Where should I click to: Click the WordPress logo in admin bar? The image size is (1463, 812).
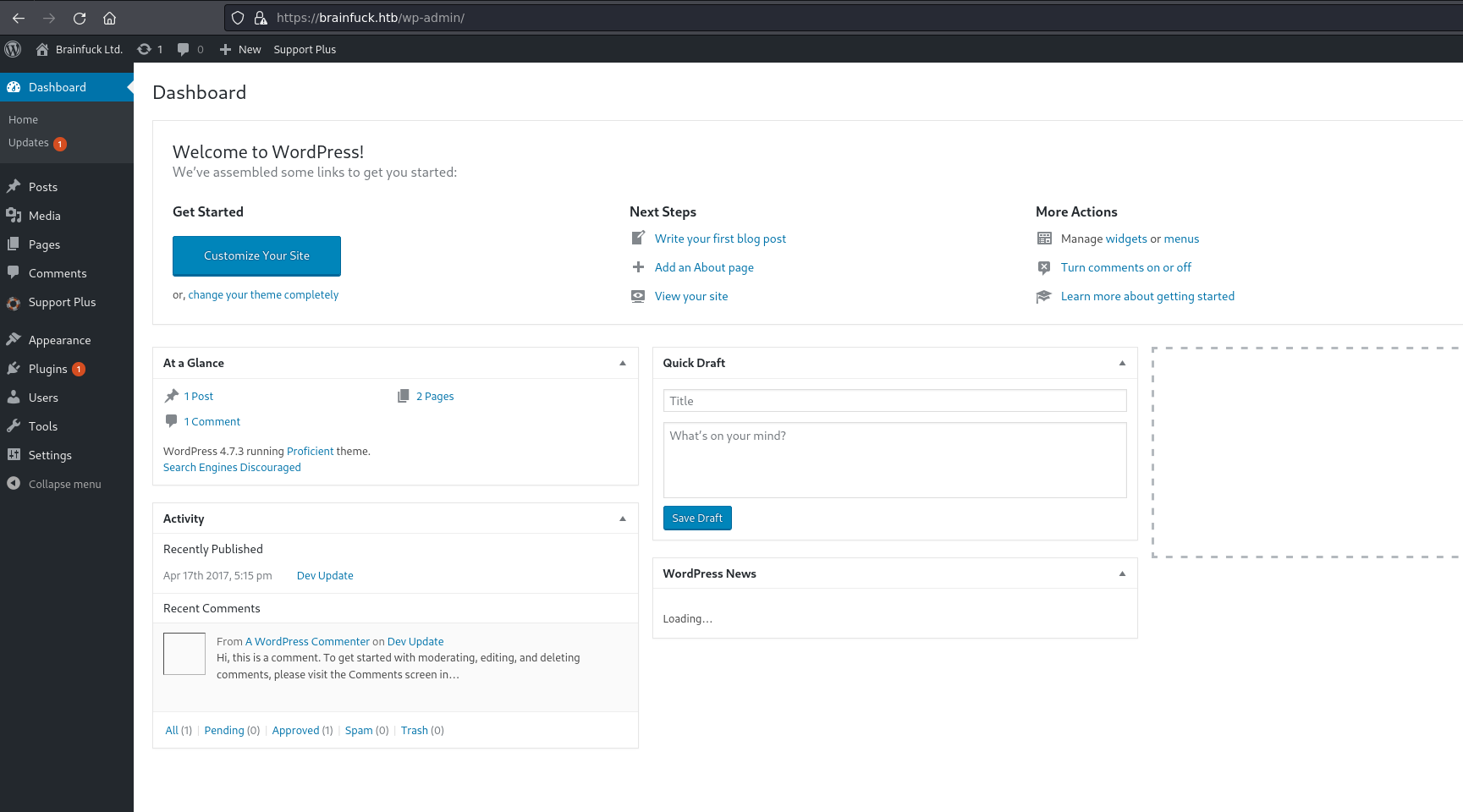(13, 49)
